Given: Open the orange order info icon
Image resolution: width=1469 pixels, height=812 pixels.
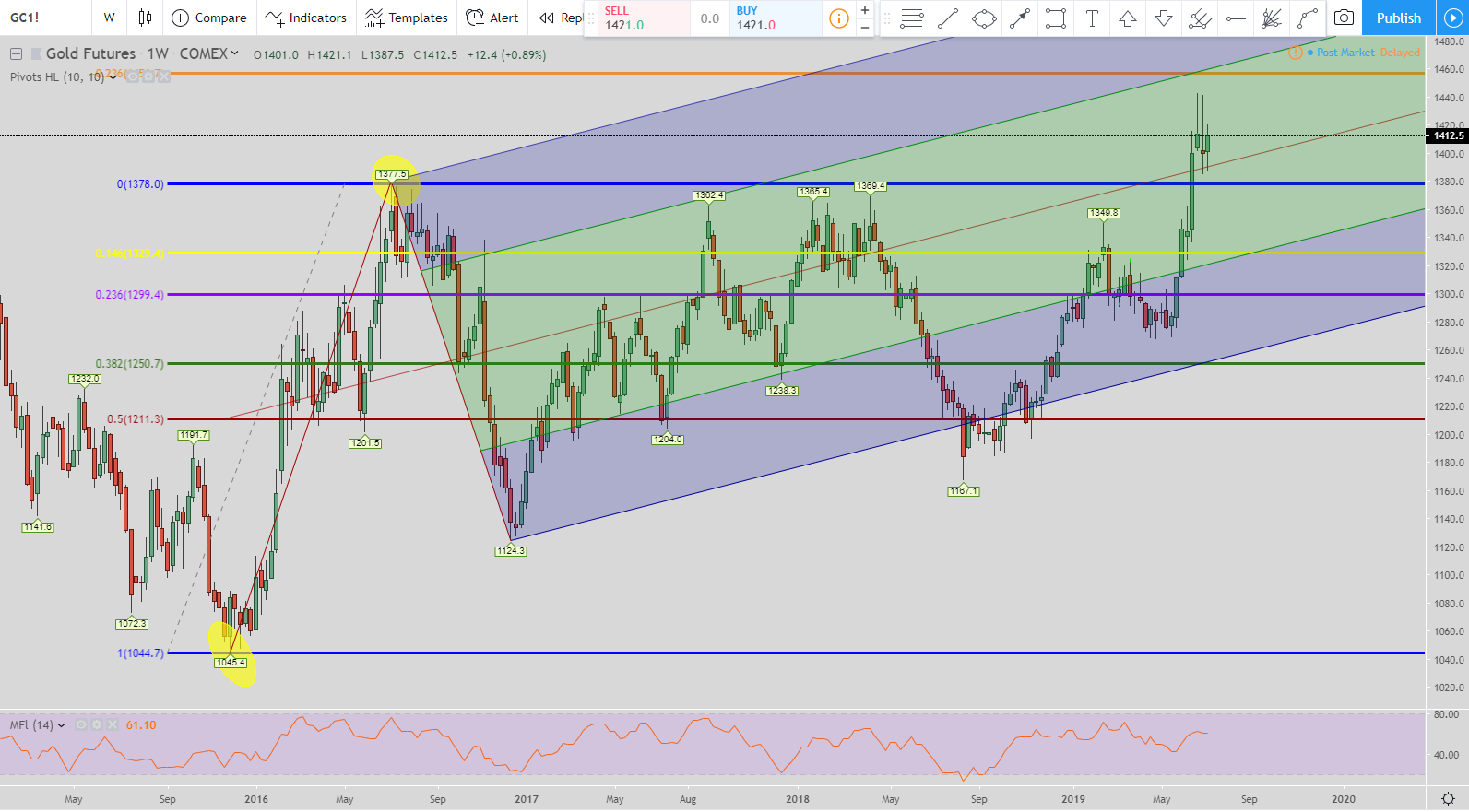Looking at the screenshot, I should (838, 18).
